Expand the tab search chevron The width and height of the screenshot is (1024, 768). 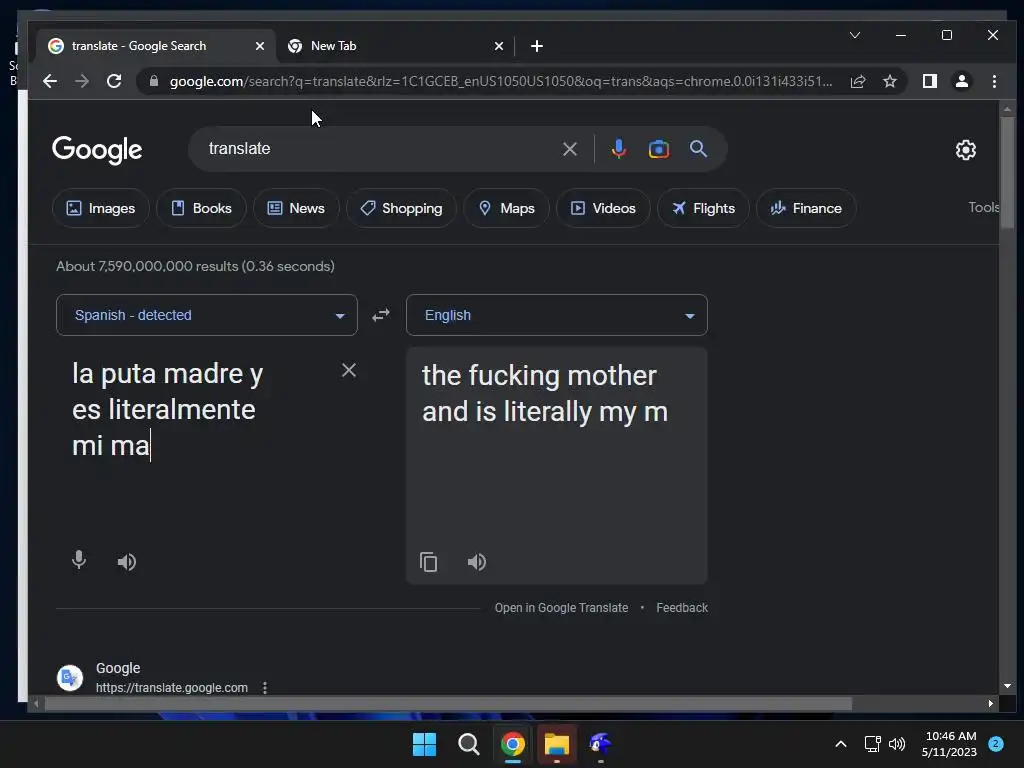854,35
